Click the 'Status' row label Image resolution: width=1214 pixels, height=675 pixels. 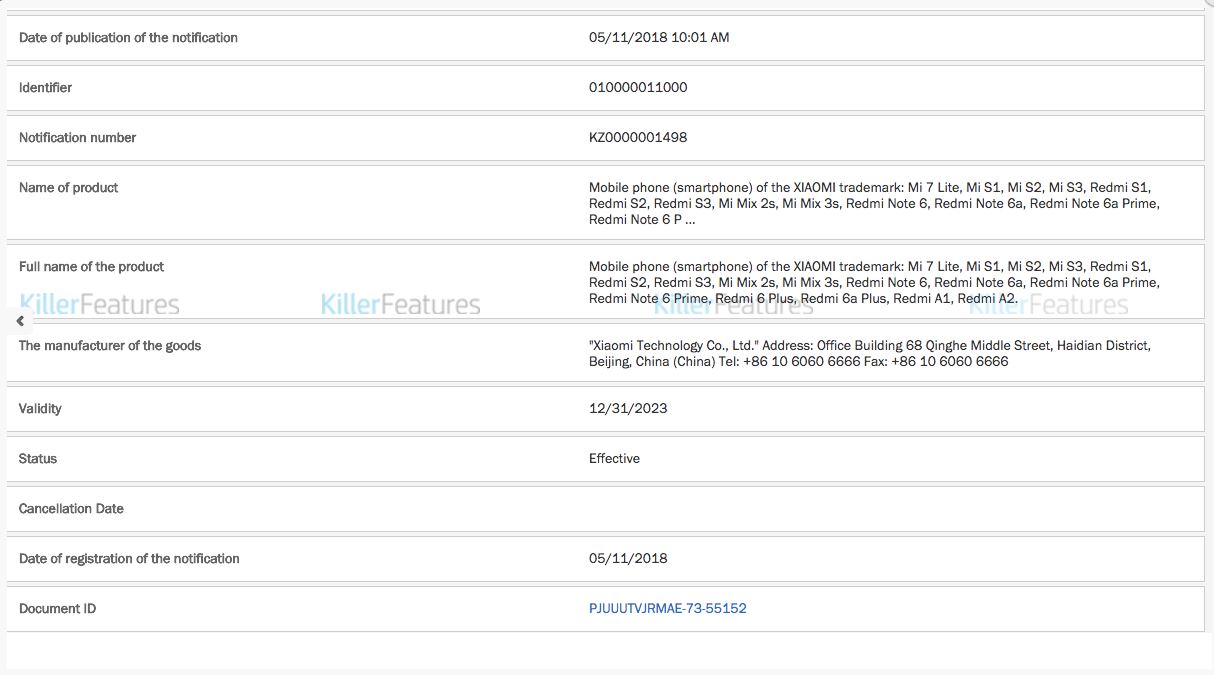tap(38, 458)
